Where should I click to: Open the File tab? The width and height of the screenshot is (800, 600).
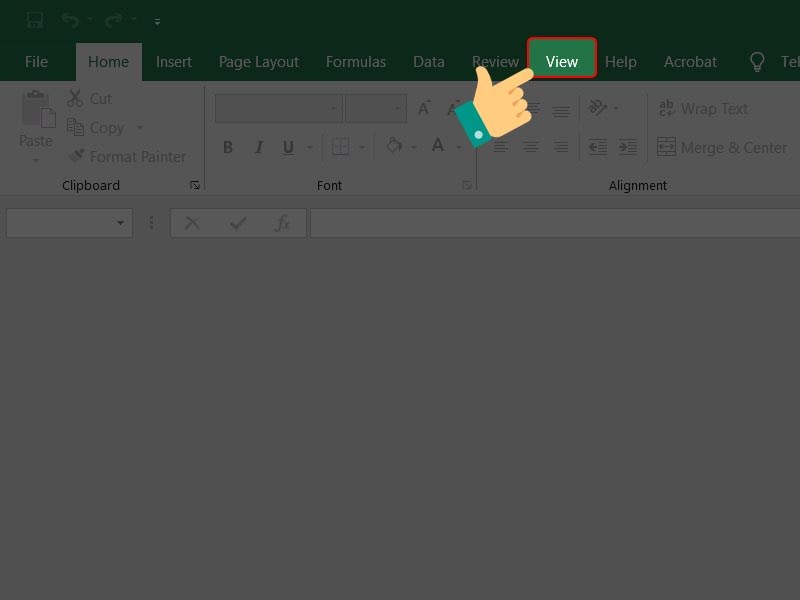coord(36,62)
